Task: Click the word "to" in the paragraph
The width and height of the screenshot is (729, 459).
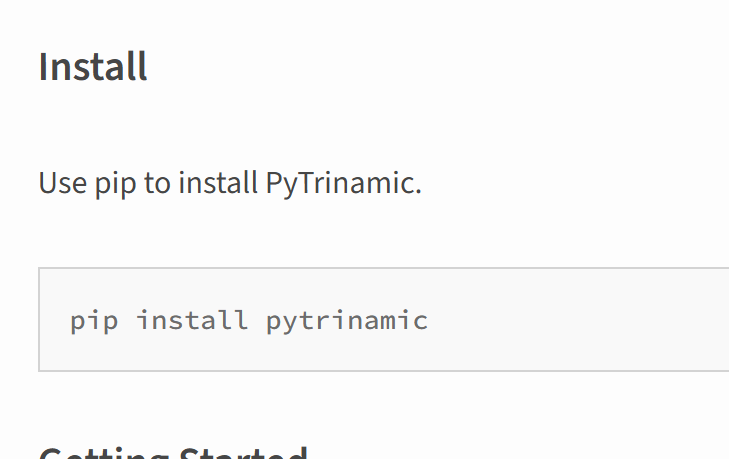Action: point(158,184)
